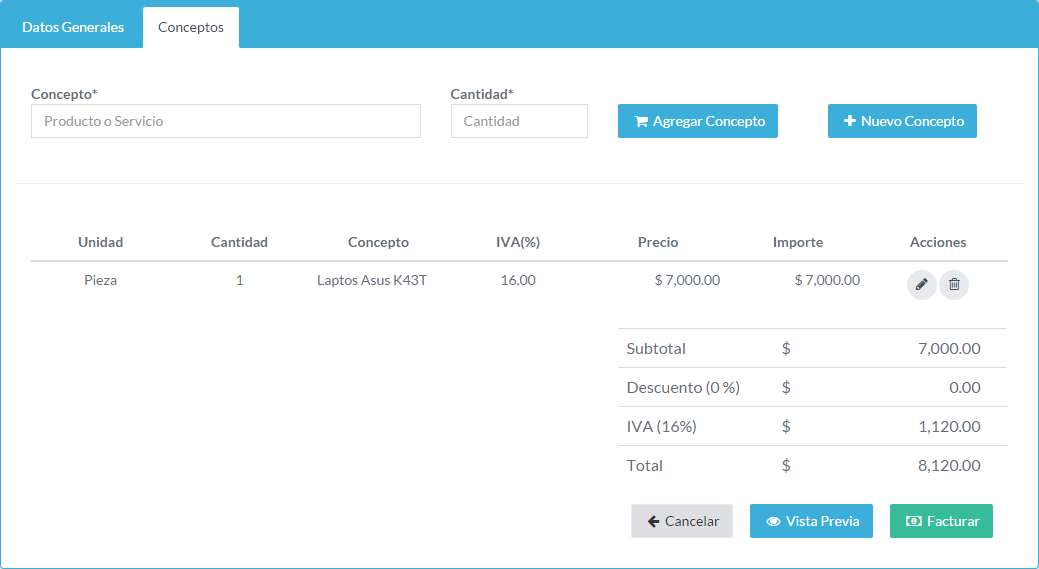Screen dimensions: 1039x569
Task: Click the Importe column header
Action: pyautogui.click(x=798, y=242)
